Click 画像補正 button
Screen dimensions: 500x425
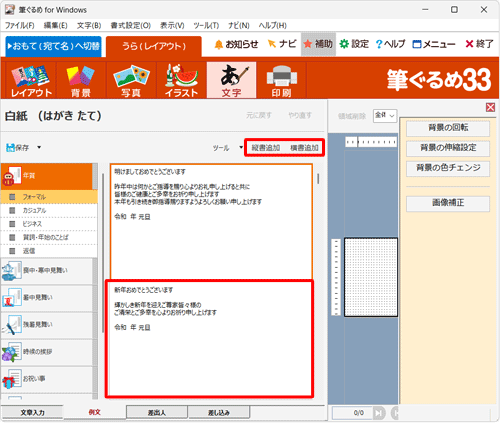pyautogui.click(x=448, y=203)
